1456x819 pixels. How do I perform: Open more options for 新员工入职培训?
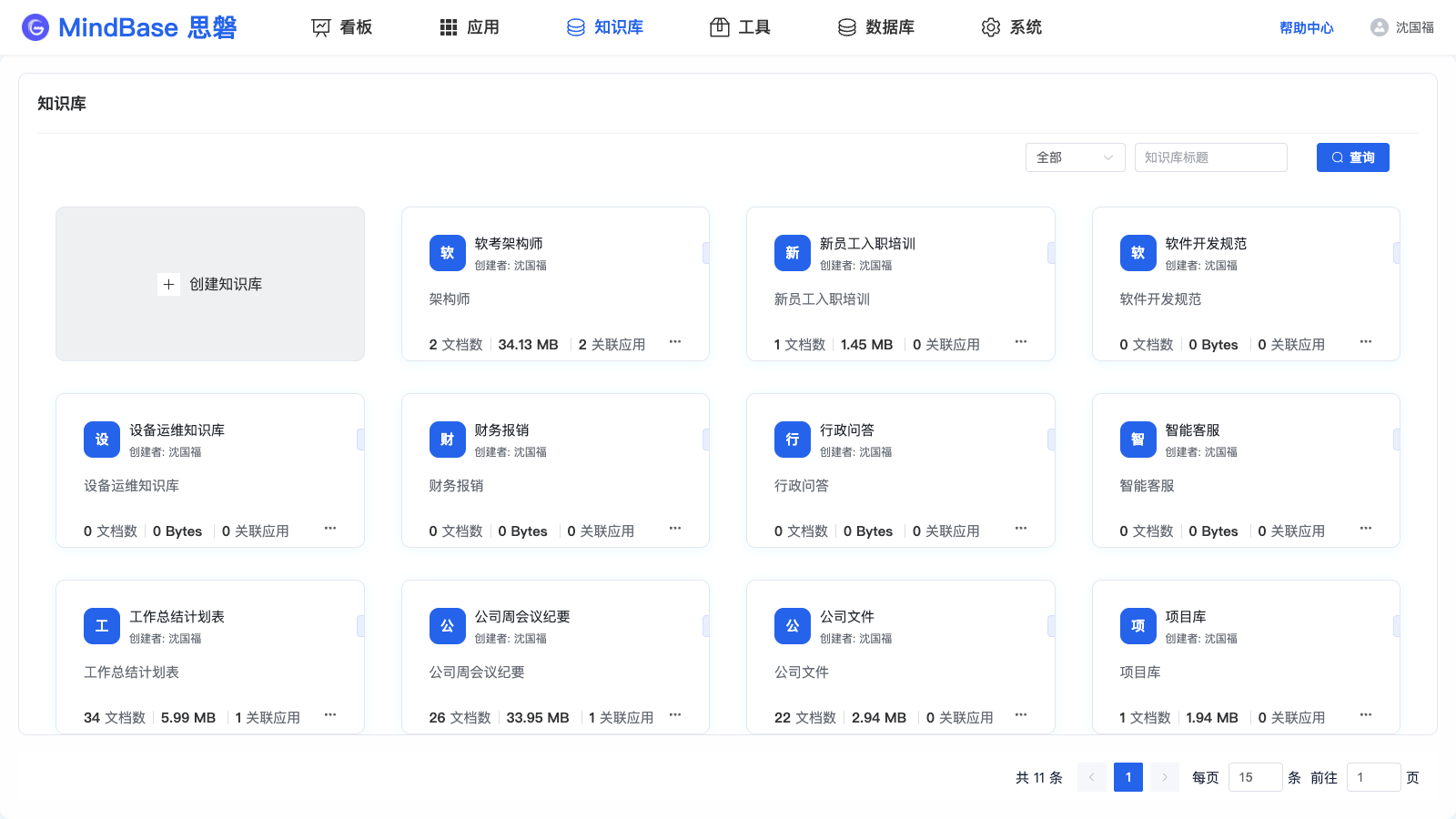pos(1021,342)
